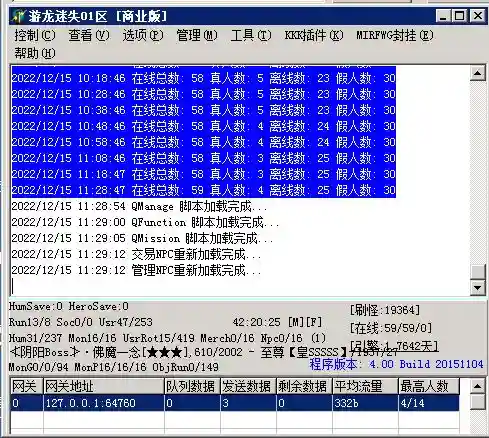Click the 最高人数 column header
The width and height of the screenshot is (489, 438).
pyautogui.click(x=429, y=386)
